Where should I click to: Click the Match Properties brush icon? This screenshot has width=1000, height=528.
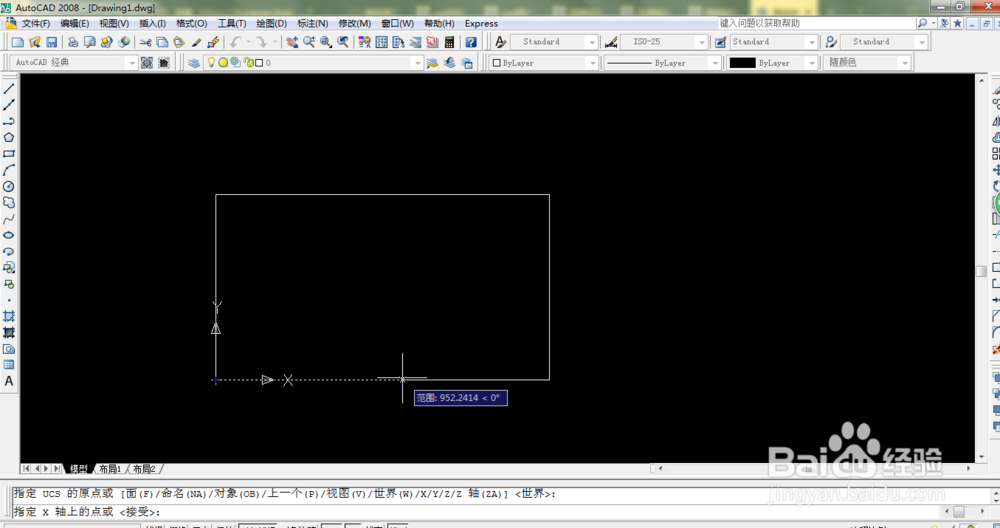[196, 42]
